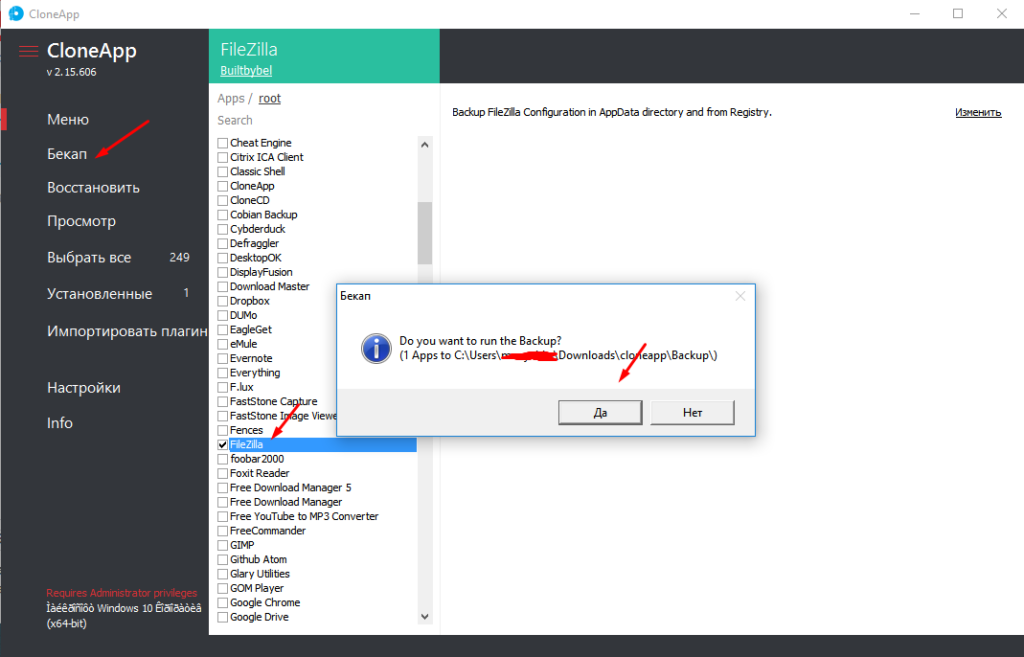Maximize the CloneApp window
The height and width of the screenshot is (657, 1024).
click(x=958, y=14)
